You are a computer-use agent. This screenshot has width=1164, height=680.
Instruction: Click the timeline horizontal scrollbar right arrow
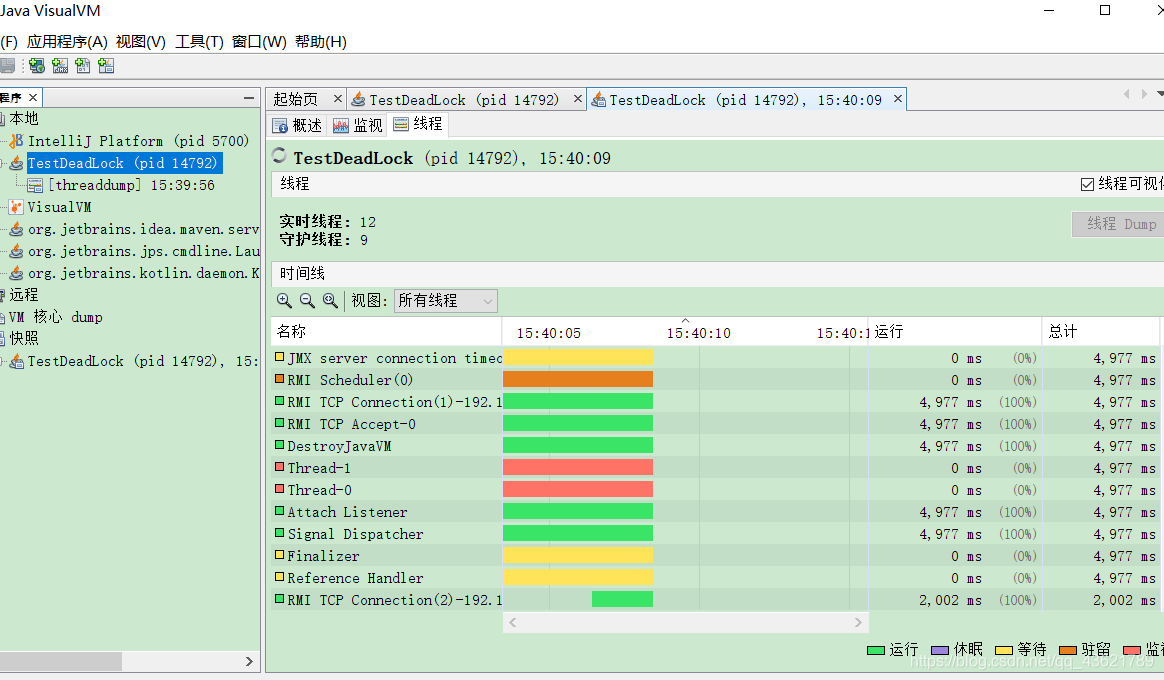click(858, 622)
